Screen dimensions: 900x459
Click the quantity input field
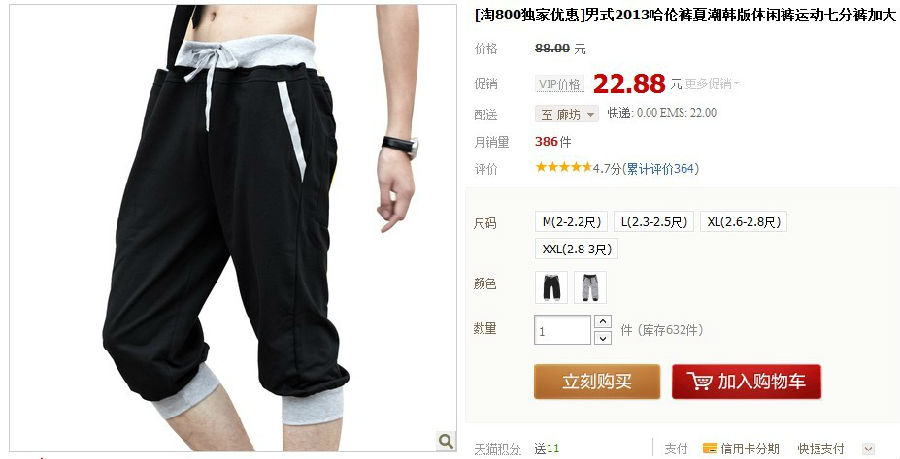pos(562,330)
